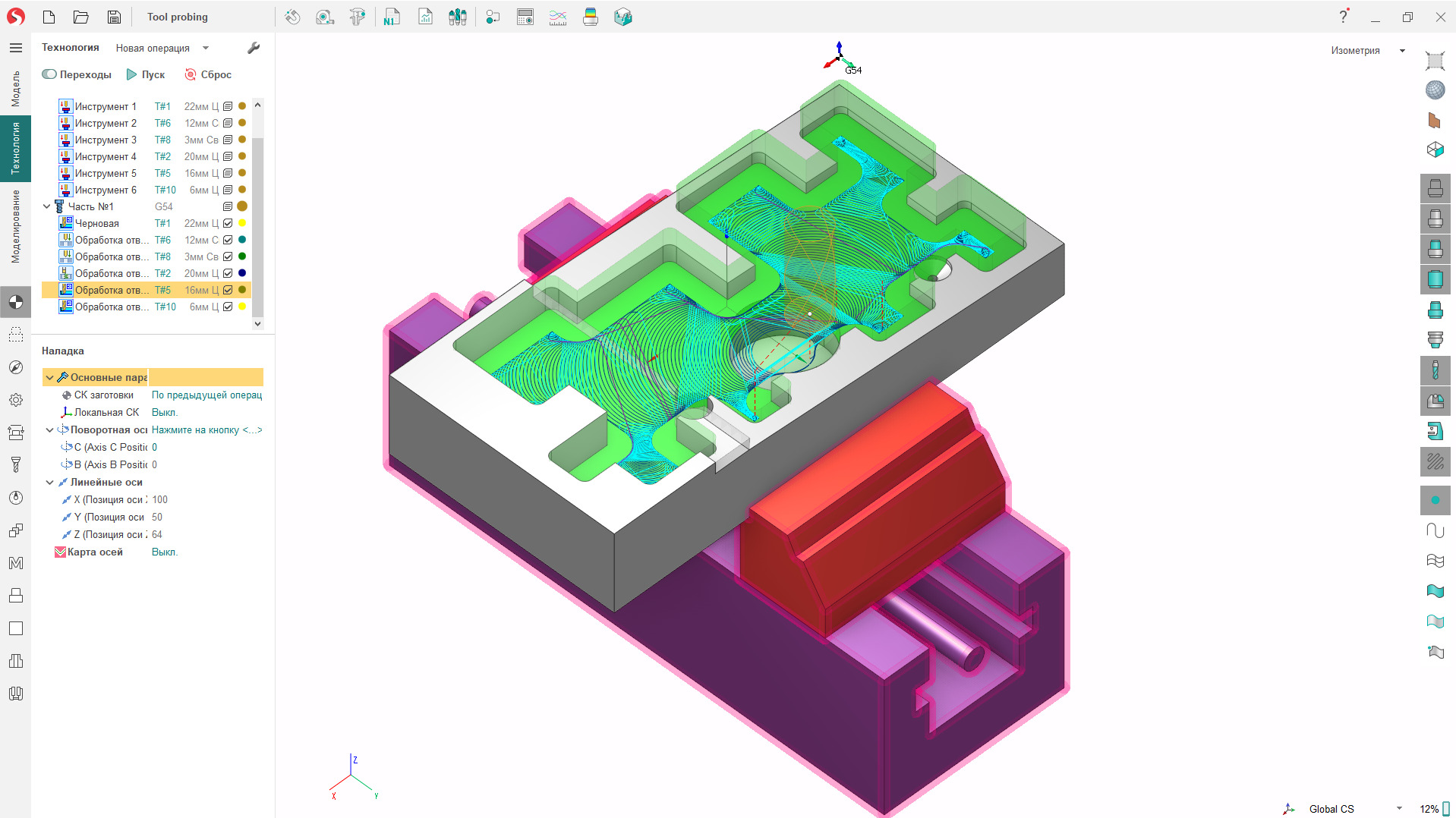This screenshot has height=818, width=1456.
Task: Open the N1 NC program document icon
Action: click(x=392, y=17)
